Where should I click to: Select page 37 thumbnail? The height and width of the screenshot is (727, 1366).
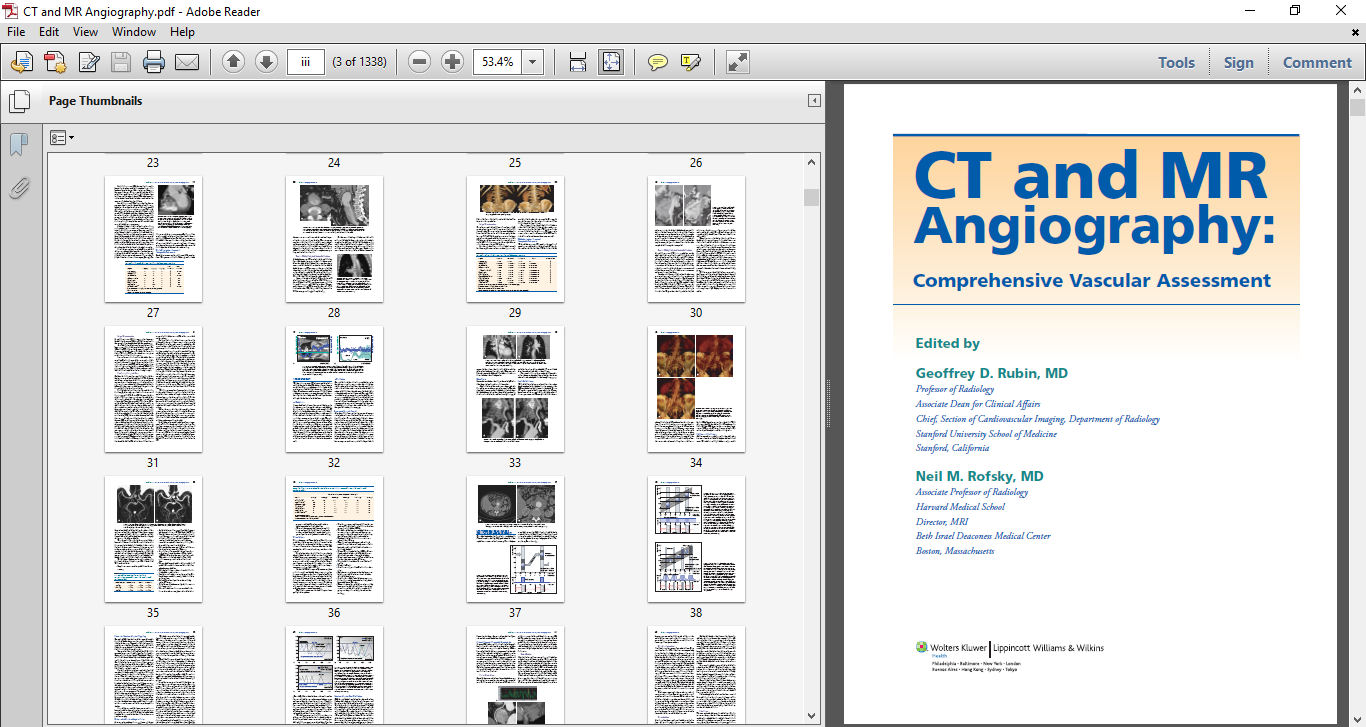515,539
